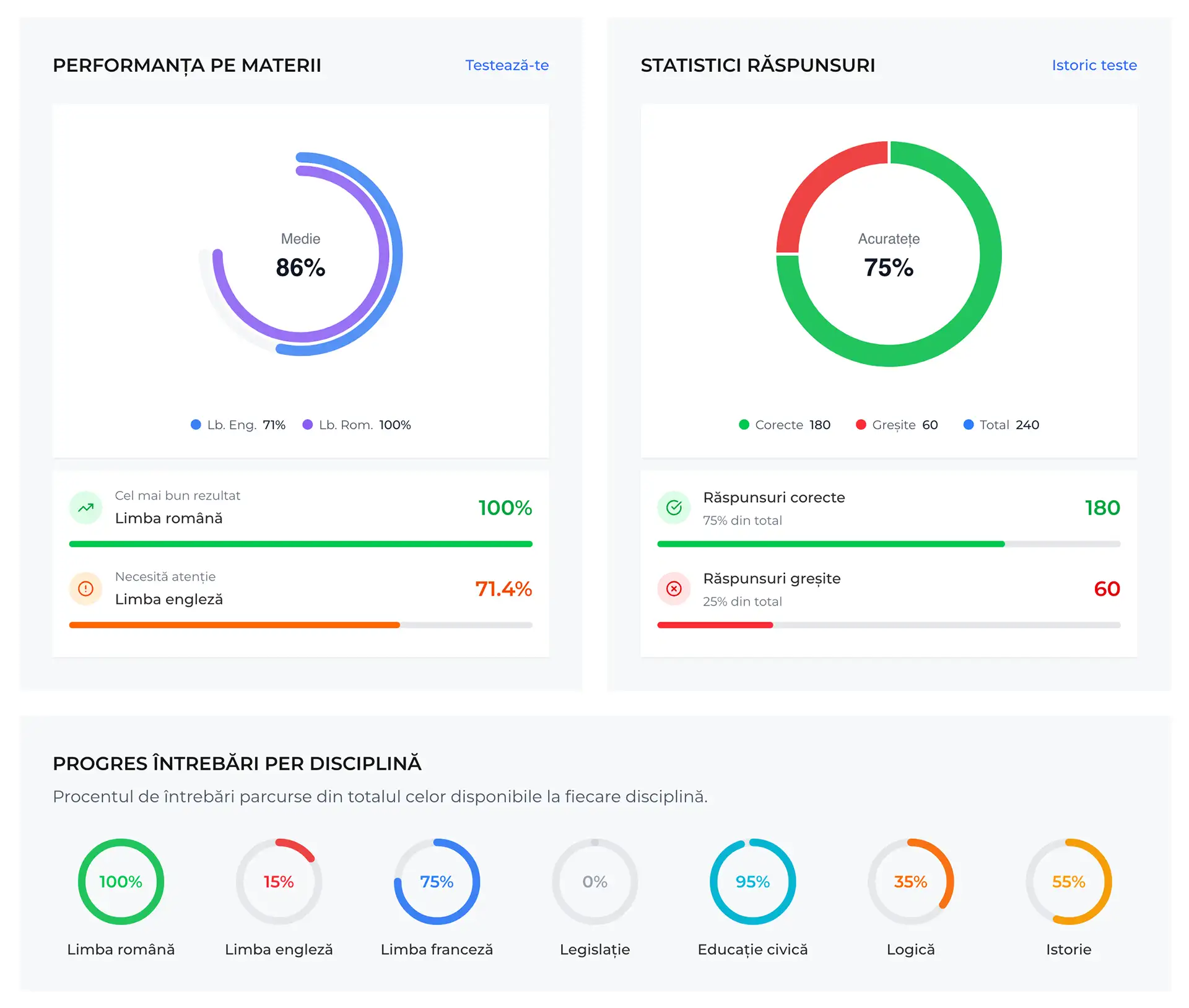This screenshot has width=1189, height=1008.
Task: Select the Limba engleză 15% progress ring
Action: click(x=279, y=881)
